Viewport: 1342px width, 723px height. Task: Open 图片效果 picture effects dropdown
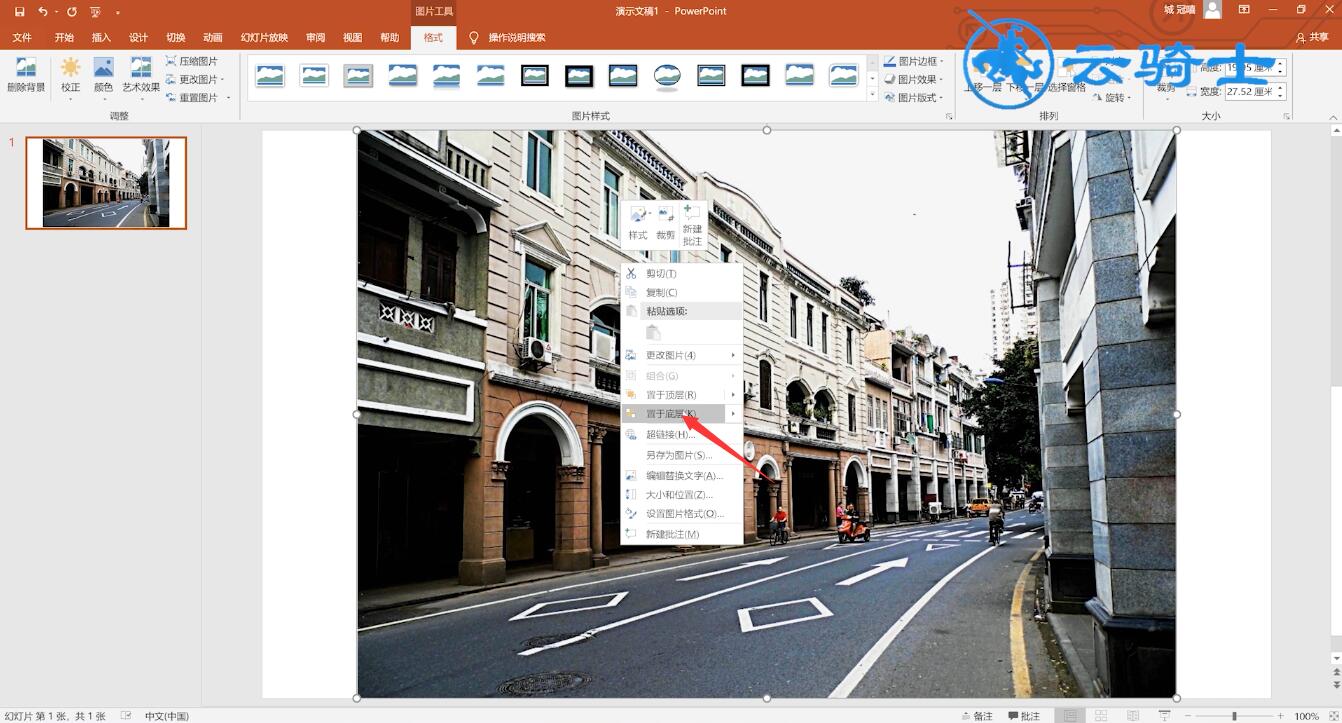click(x=914, y=79)
